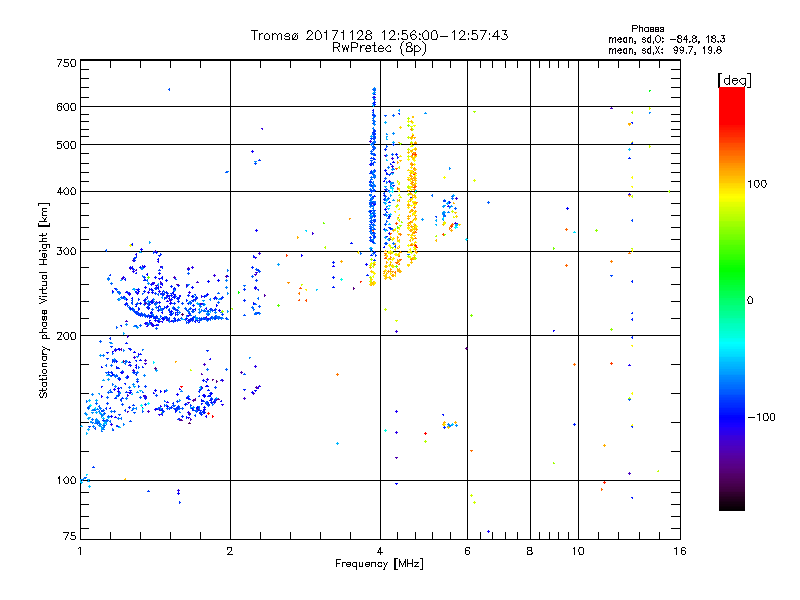Viewport: 800px width, 600px height.
Task: Click the x-axis tick label '1'
Action: [80, 551]
